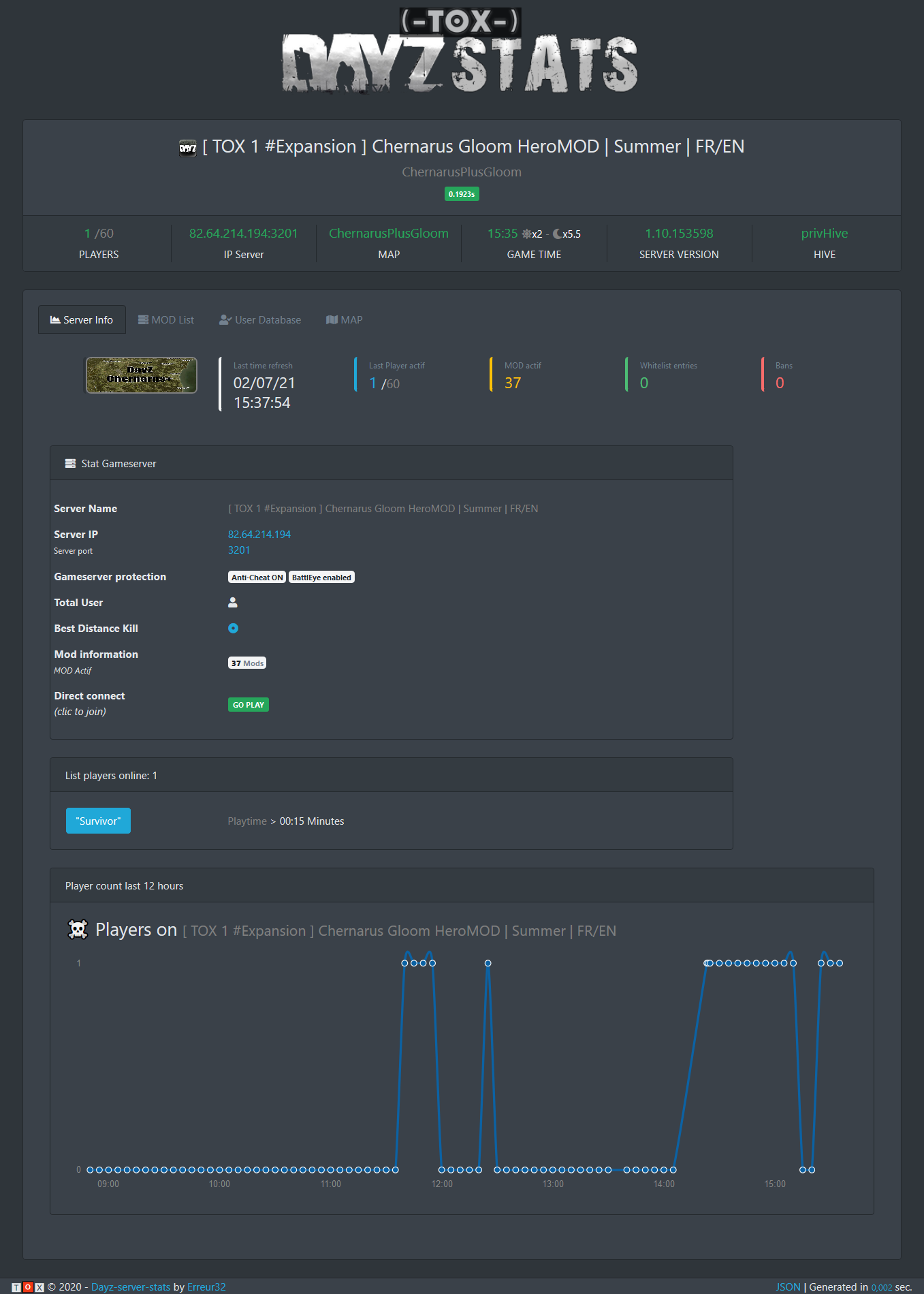The image size is (924, 1294).
Task: Click the 0.1923s response time badge
Action: [462, 194]
